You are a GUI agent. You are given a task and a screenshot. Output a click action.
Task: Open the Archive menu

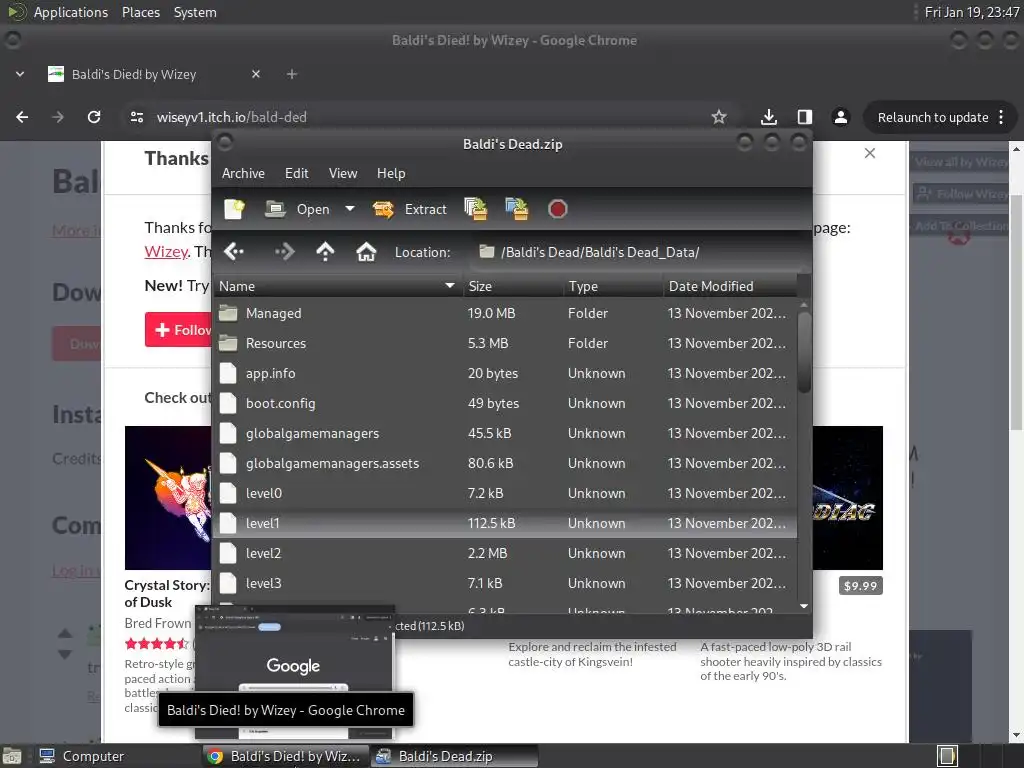[x=243, y=173]
